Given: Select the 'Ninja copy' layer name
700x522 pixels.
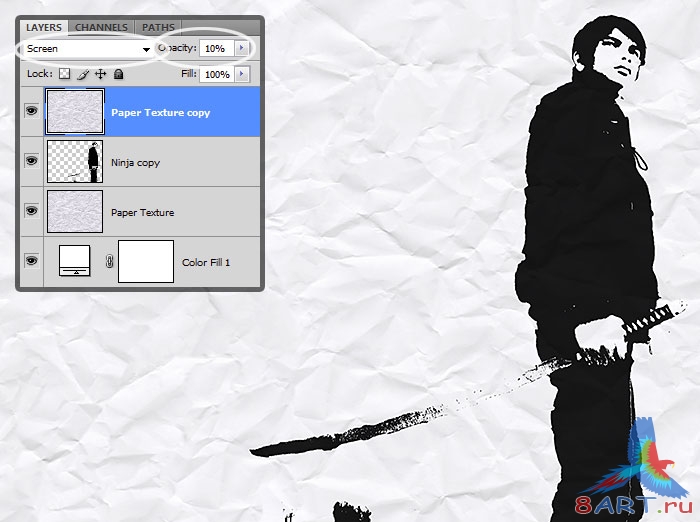Looking at the screenshot, I should coord(135,163).
